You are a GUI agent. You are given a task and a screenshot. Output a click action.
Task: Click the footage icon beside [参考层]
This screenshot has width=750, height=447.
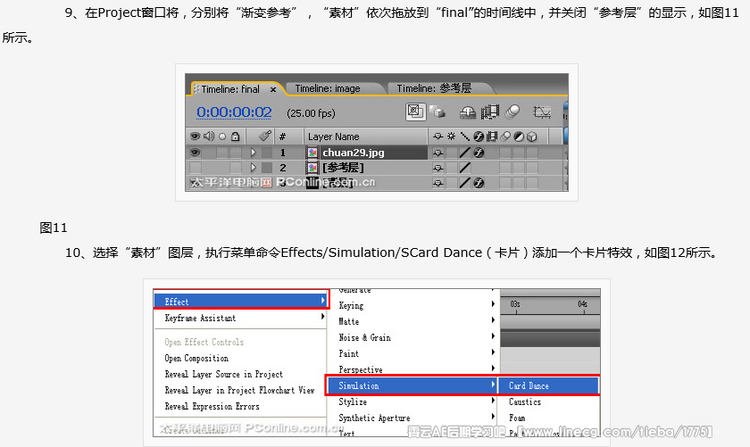(312, 168)
